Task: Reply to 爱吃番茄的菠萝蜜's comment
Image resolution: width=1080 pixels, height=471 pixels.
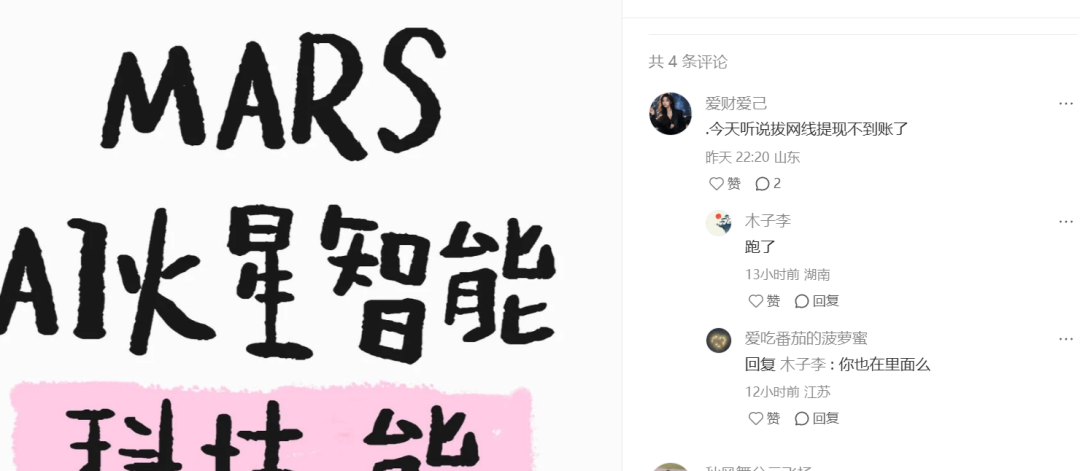Action: point(817,418)
